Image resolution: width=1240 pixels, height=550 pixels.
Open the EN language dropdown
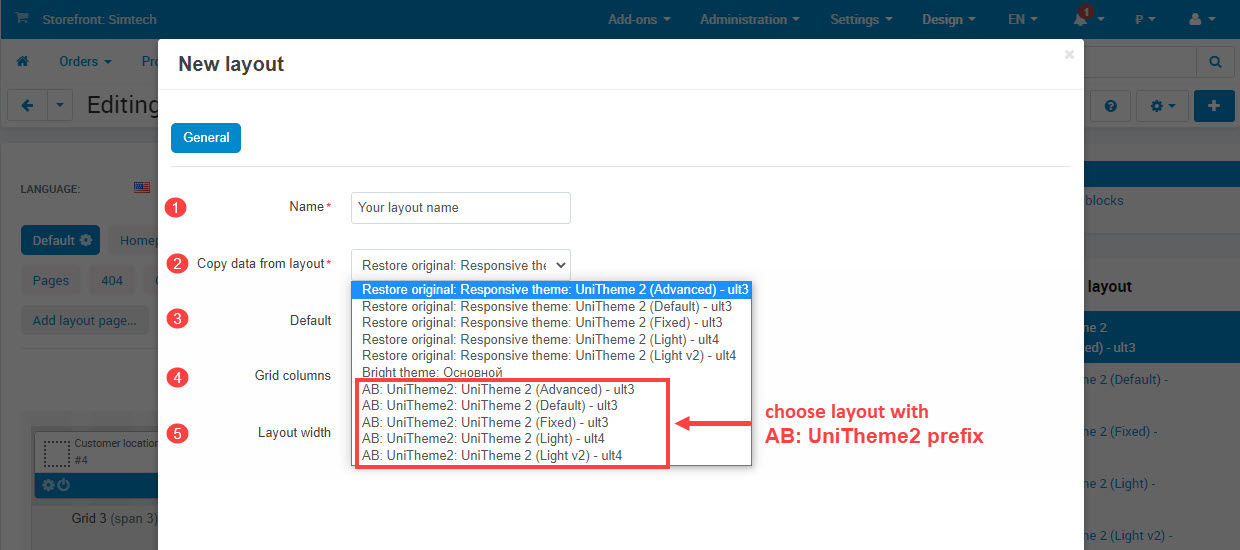[x=1022, y=19]
